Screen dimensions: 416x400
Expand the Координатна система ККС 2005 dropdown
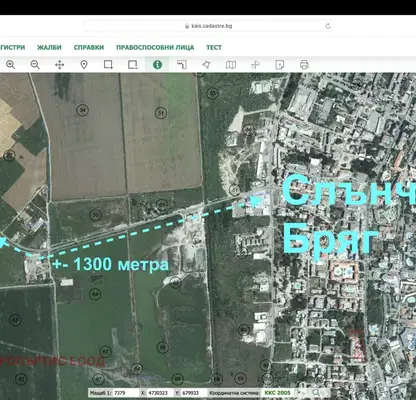pyautogui.click(x=282, y=393)
